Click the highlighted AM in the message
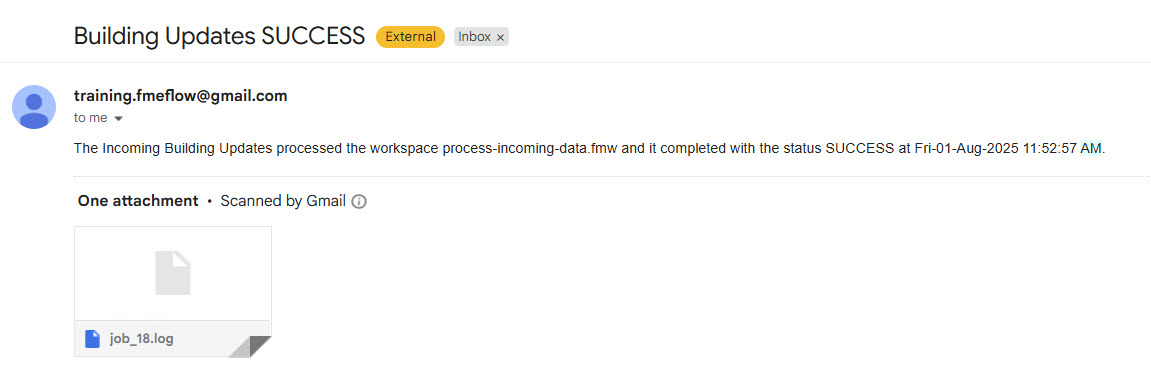1151x386 pixels. click(1091, 148)
